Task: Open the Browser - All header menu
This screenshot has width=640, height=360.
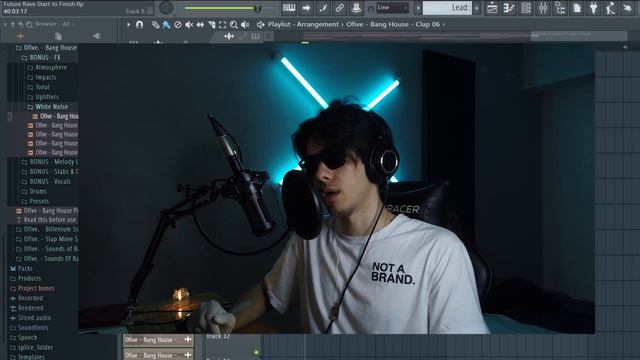Action: tap(53, 24)
